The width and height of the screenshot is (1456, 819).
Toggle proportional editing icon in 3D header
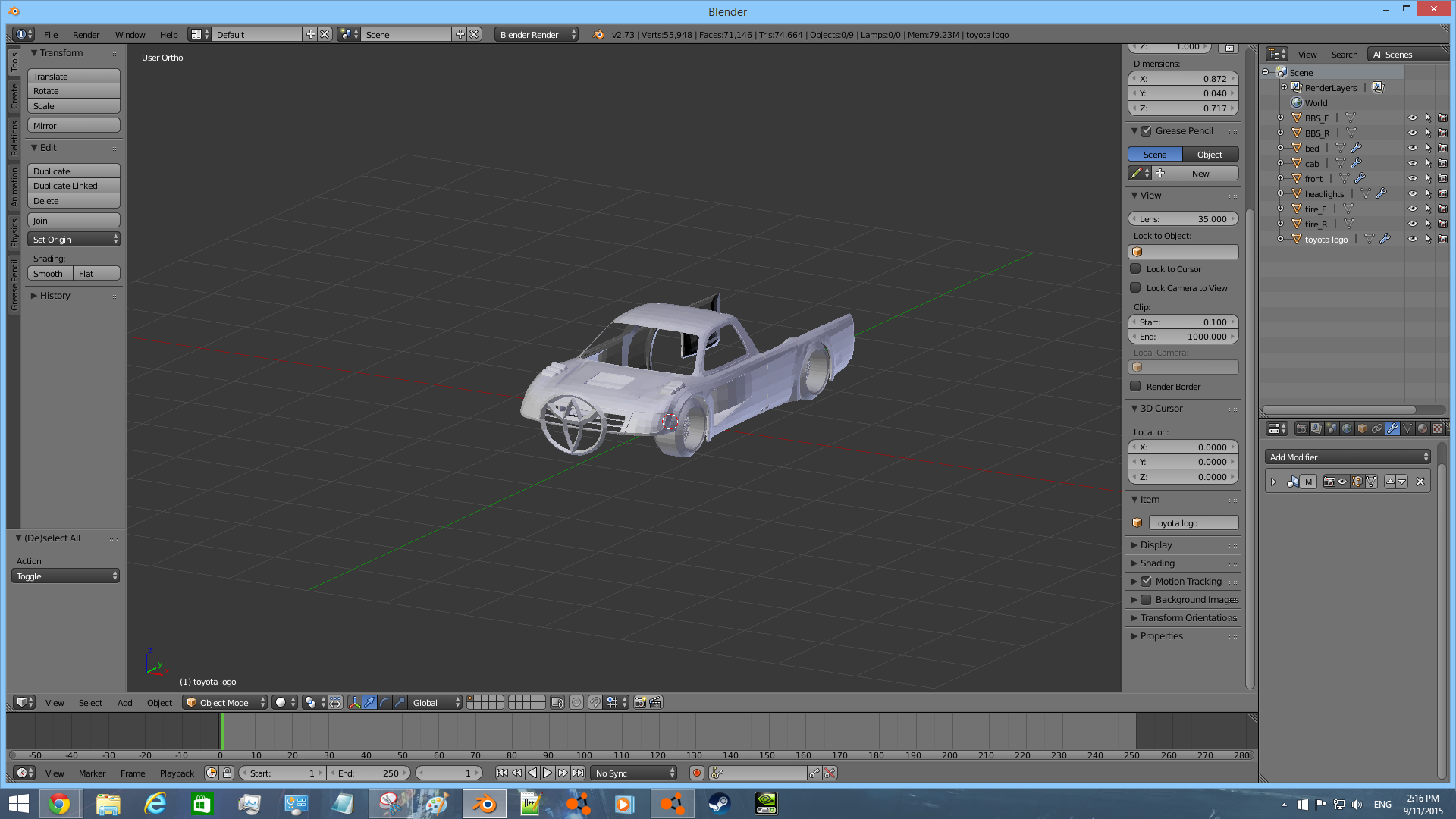576,702
